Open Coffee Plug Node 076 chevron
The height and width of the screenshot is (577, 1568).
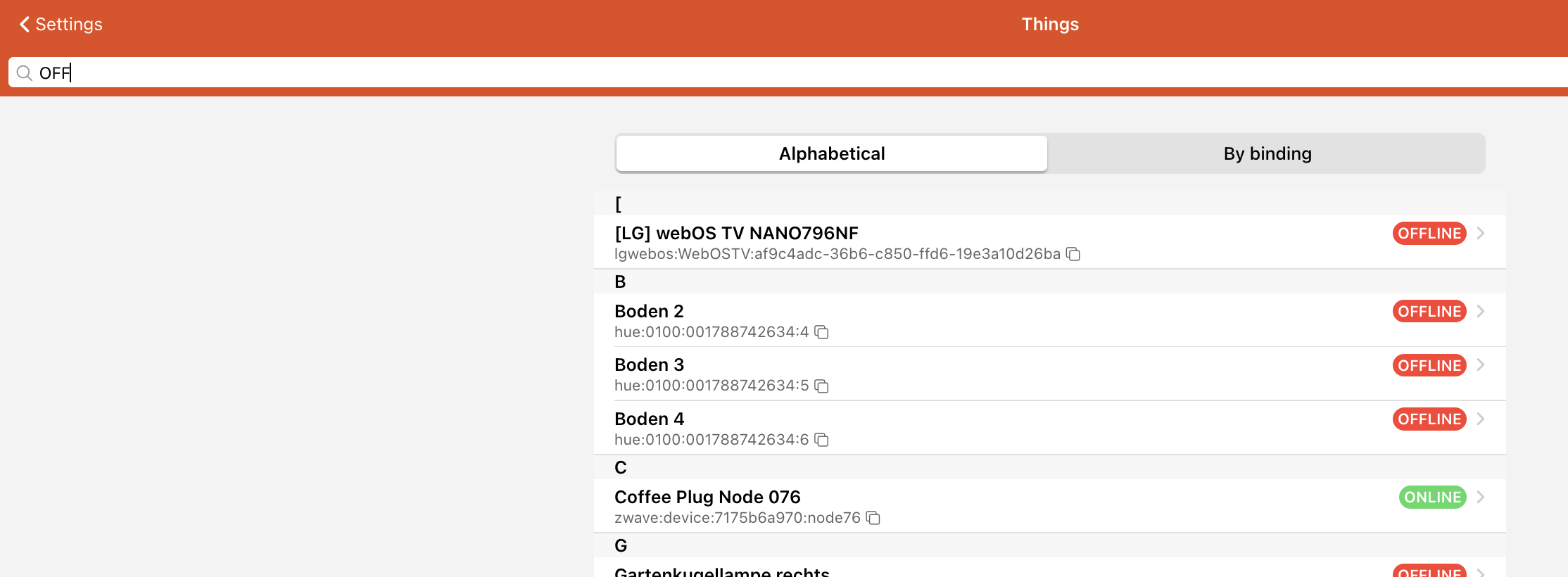tap(1481, 497)
